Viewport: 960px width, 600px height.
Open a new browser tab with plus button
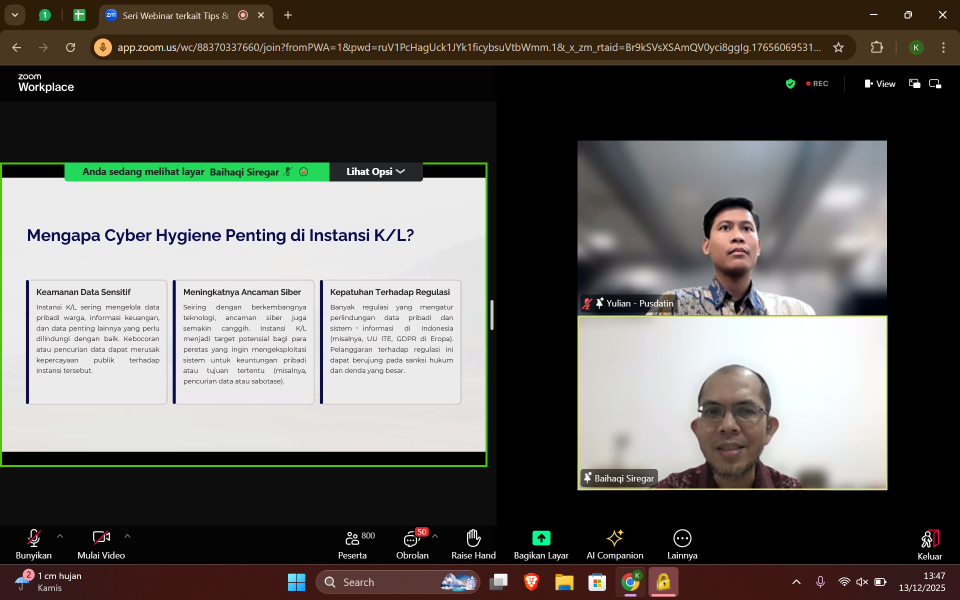[x=288, y=15]
